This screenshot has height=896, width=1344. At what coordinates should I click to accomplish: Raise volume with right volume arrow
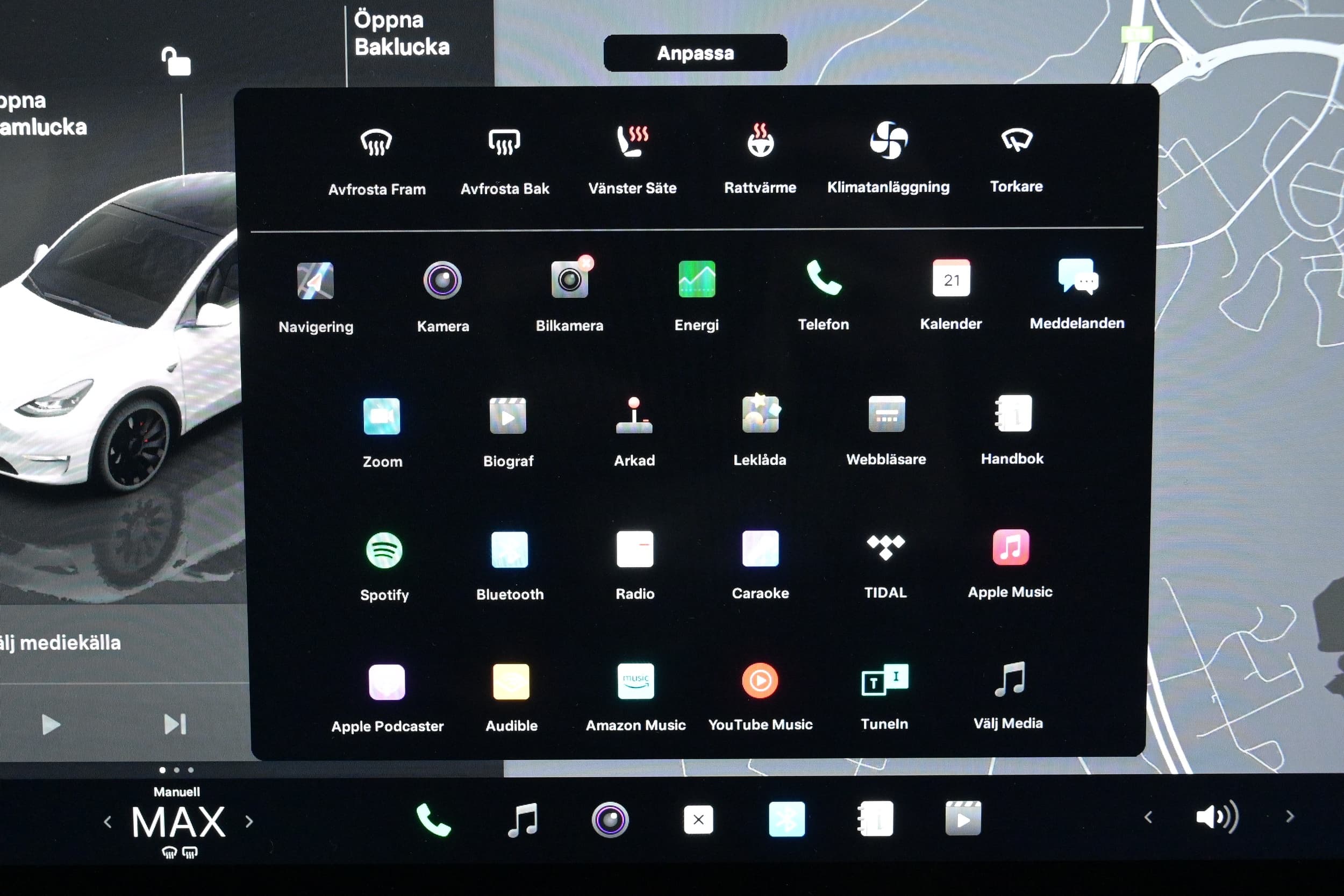[1290, 816]
